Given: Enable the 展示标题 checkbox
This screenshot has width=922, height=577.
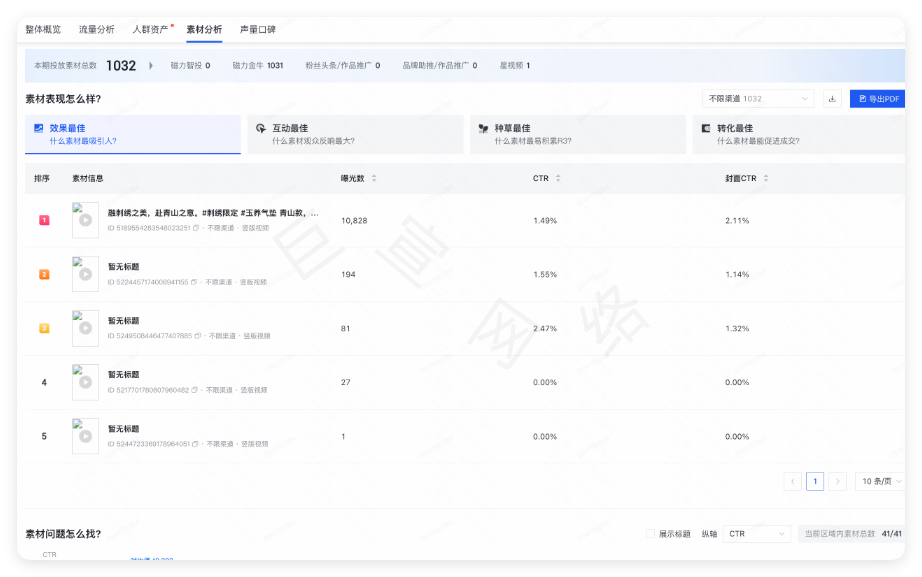Looking at the screenshot, I should pyautogui.click(x=648, y=533).
